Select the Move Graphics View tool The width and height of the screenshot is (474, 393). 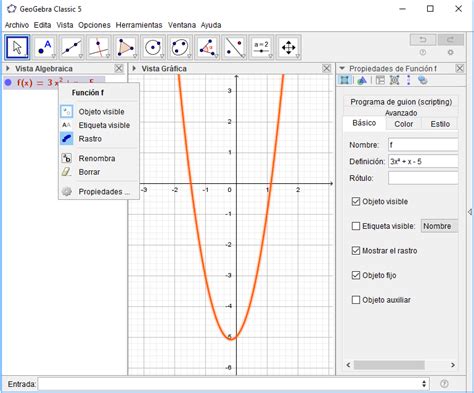tap(288, 47)
